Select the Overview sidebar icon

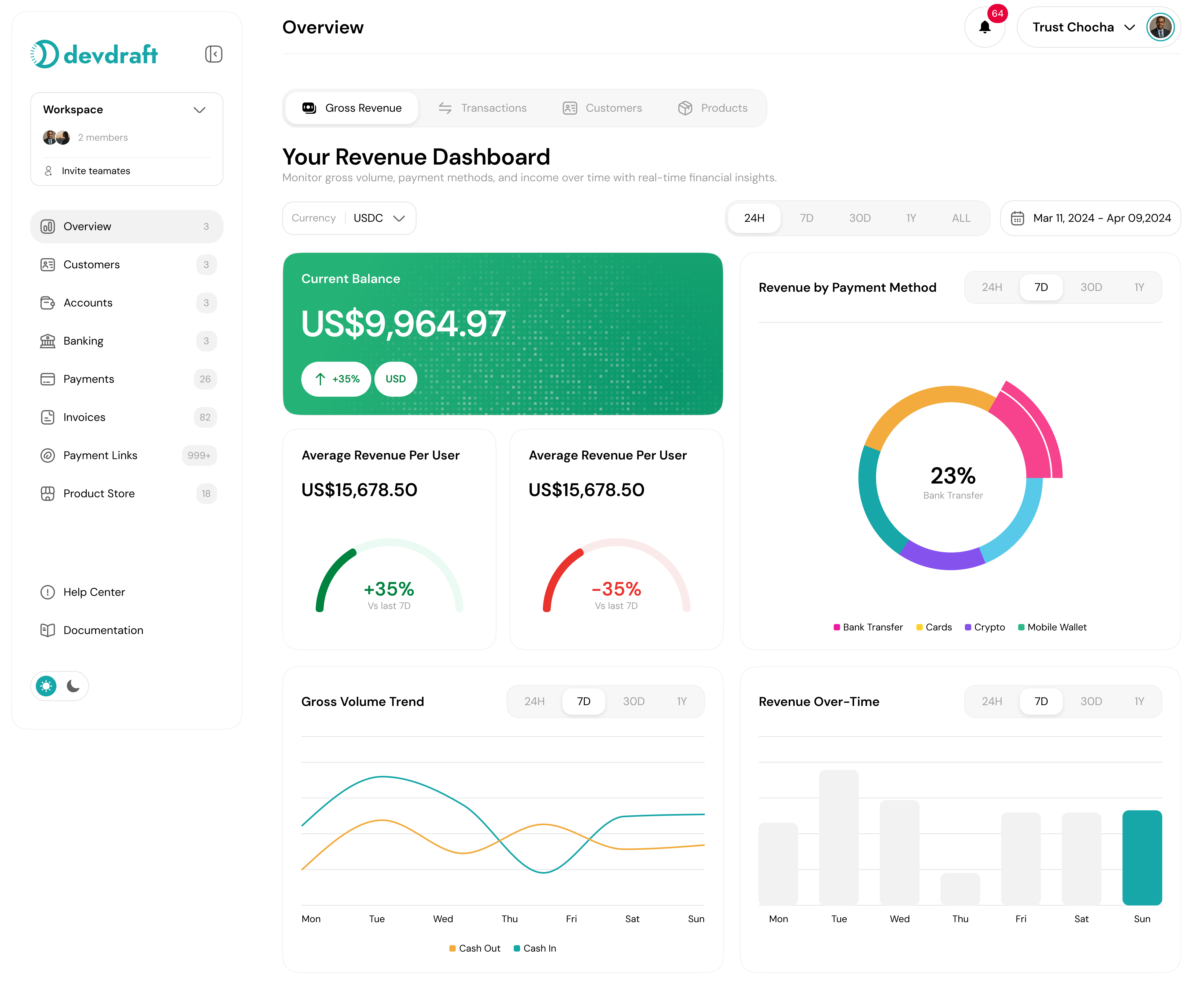pos(48,226)
